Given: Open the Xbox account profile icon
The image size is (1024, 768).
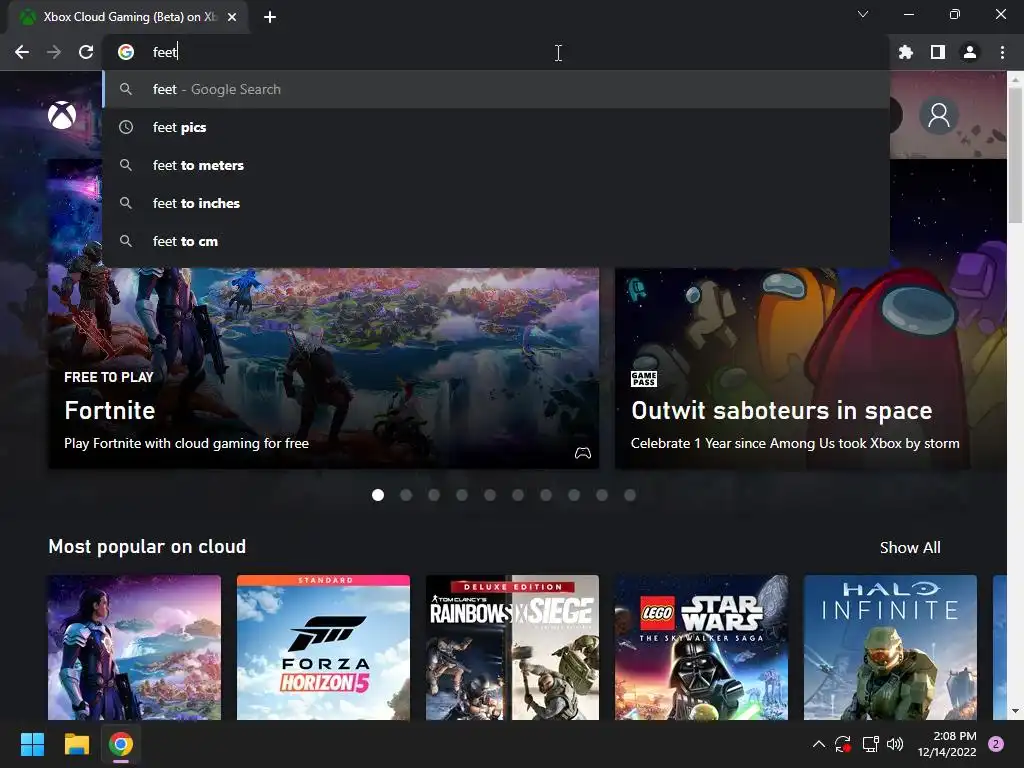Looking at the screenshot, I should (x=939, y=115).
